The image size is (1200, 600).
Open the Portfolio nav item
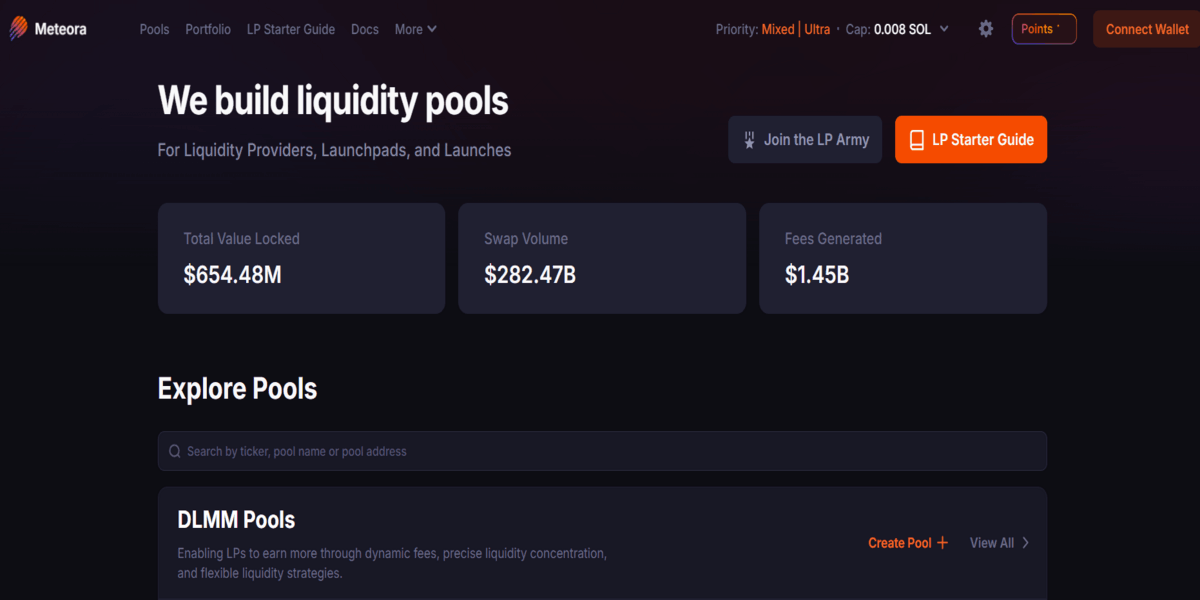(x=208, y=29)
